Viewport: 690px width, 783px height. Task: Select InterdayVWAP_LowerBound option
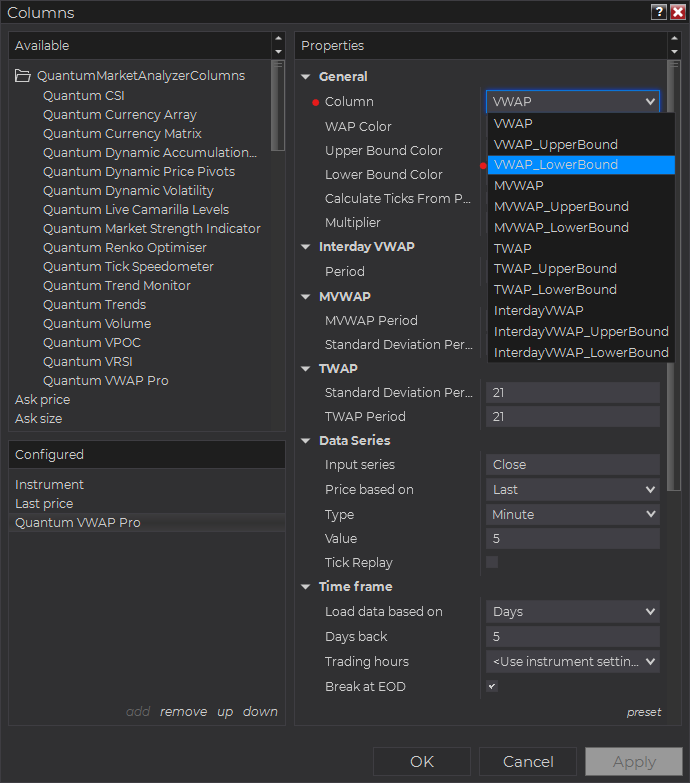581,353
